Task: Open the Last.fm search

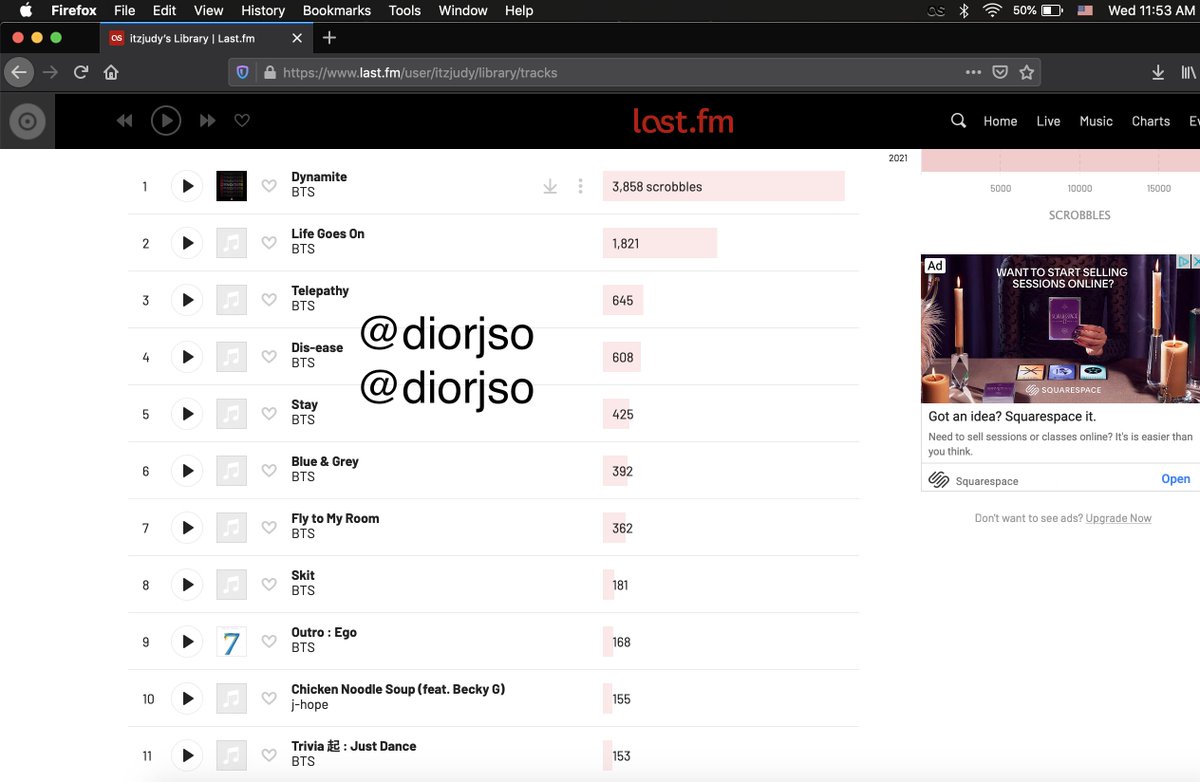Action: click(x=958, y=121)
